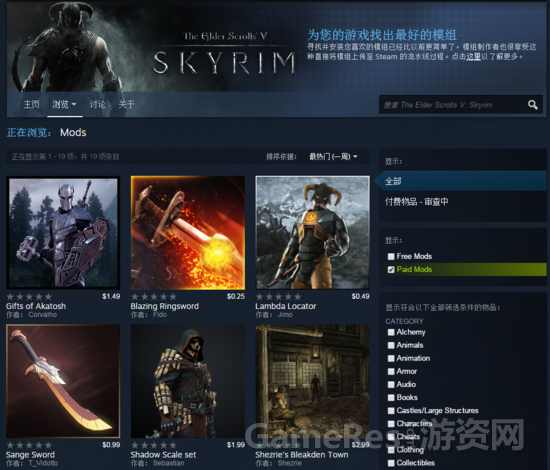Click the star rating of Lambda Locator

(x=279, y=297)
